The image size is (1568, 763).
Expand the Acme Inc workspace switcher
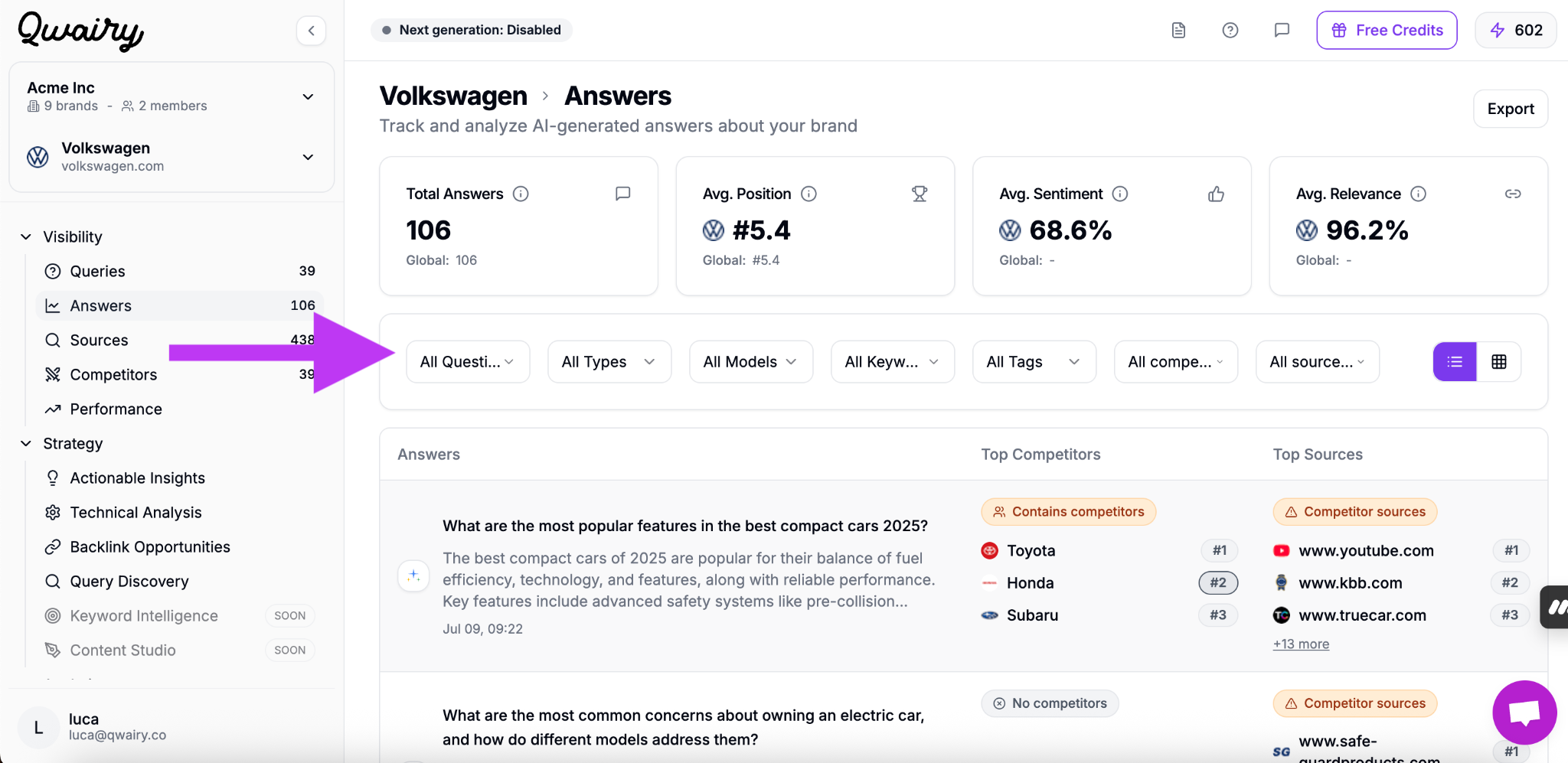(x=171, y=96)
